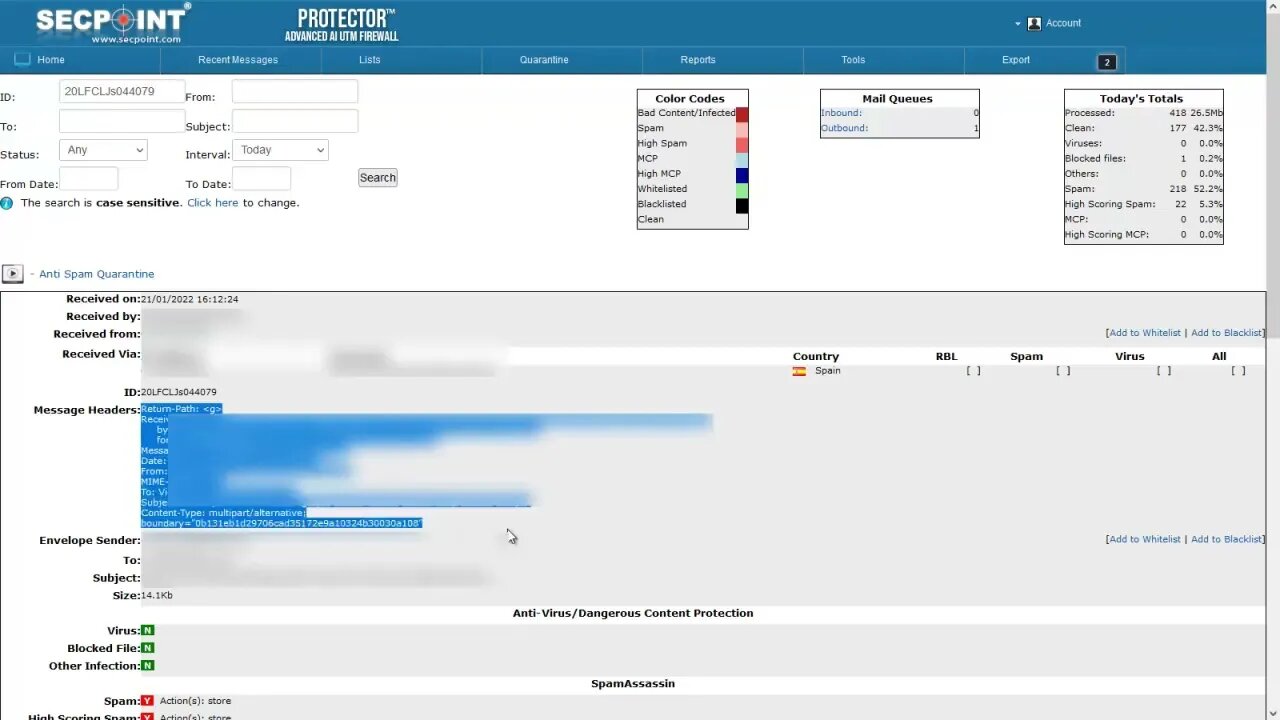This screenshot has width=1280, height=720.
Task: Switch to the Lists tab
Action: click(x=370, y=60)
